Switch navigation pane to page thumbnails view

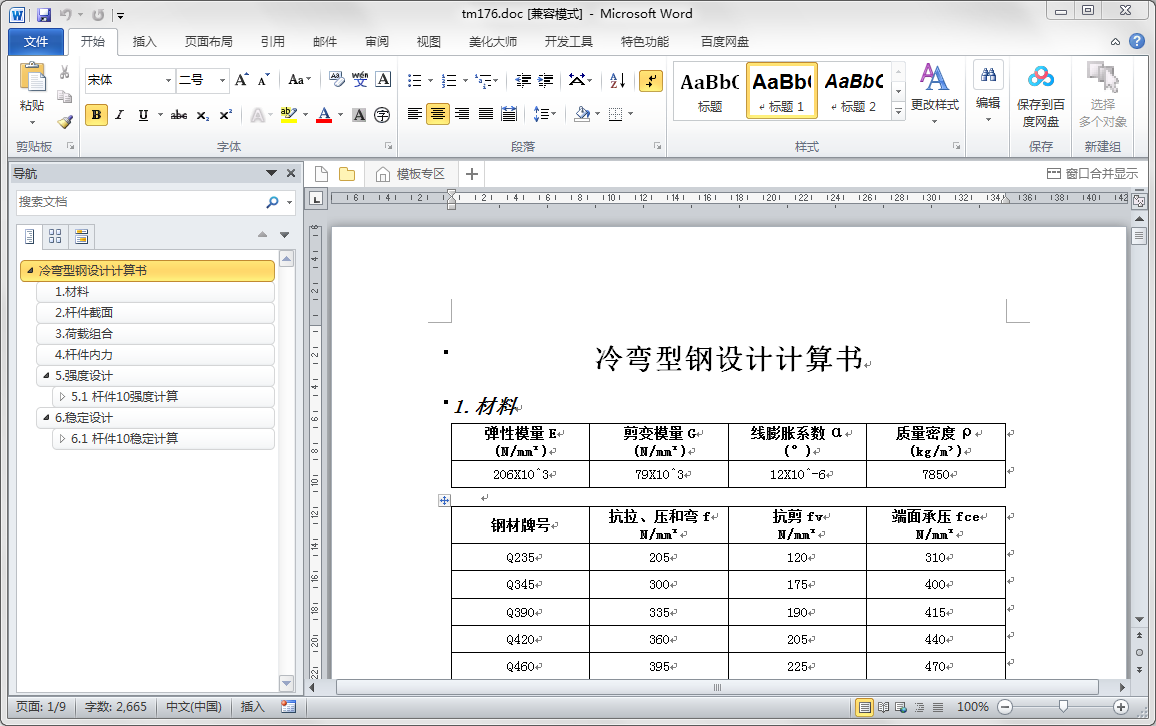[x=55, y=236]
